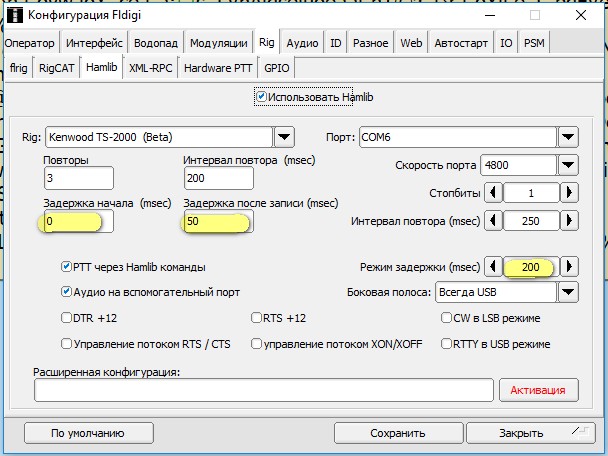Decrease Интервал повтора 250 with left arrow
Image resolution: width=608 pixels, height=456 pixels.
(492, 221)
